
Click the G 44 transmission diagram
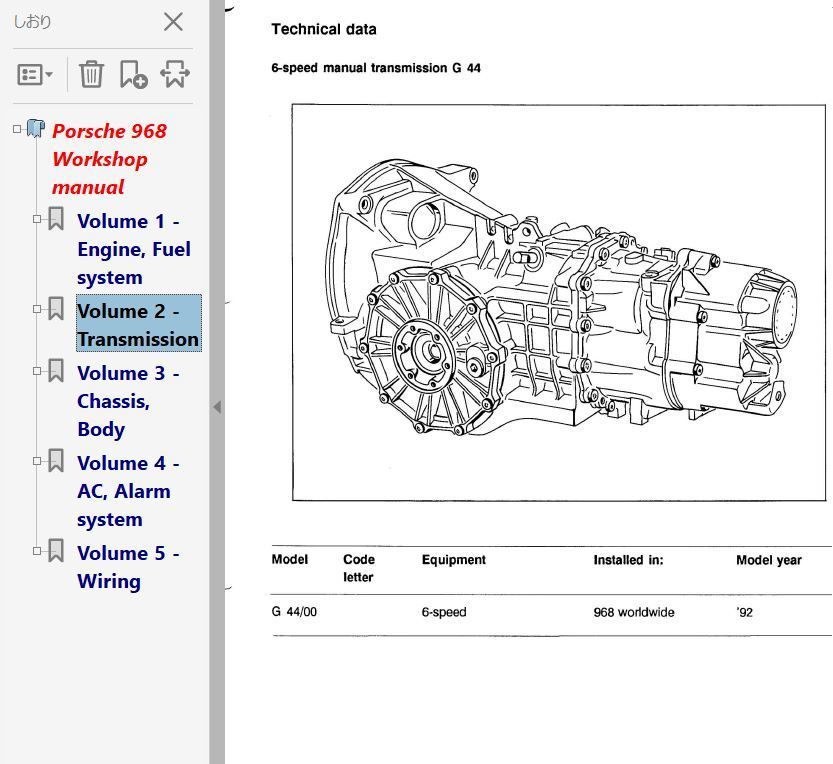(x=559, y=302)
